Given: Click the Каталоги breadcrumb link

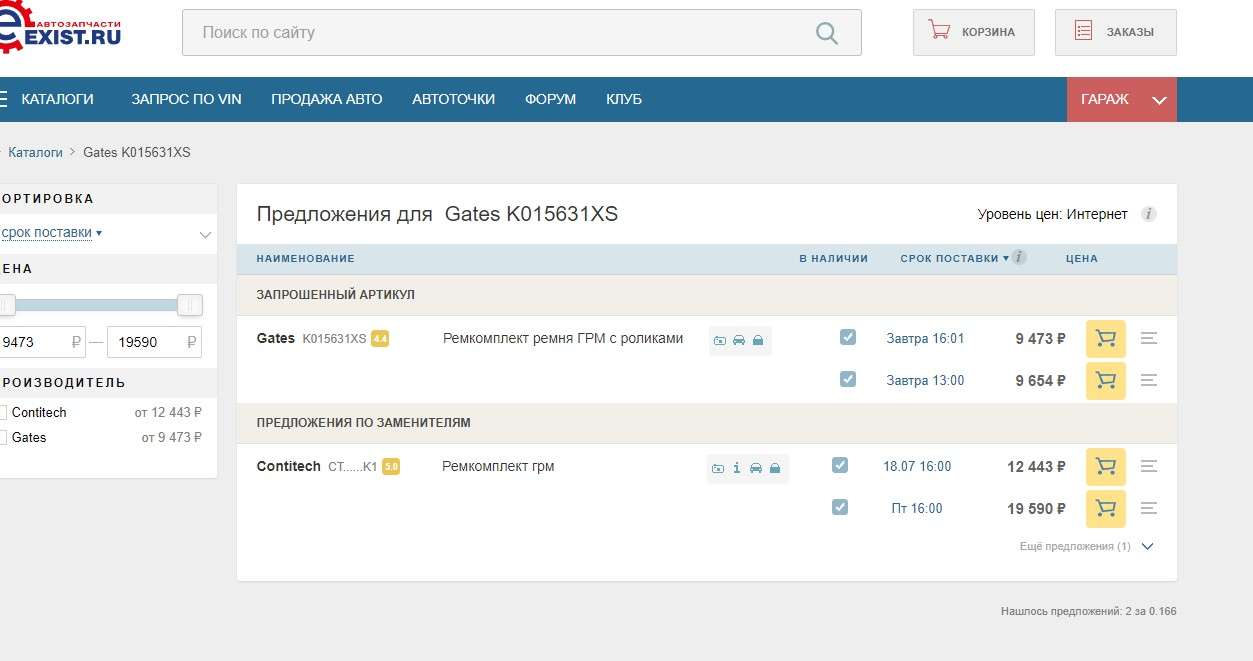Looking at the screenshot, I should (35, 152).
